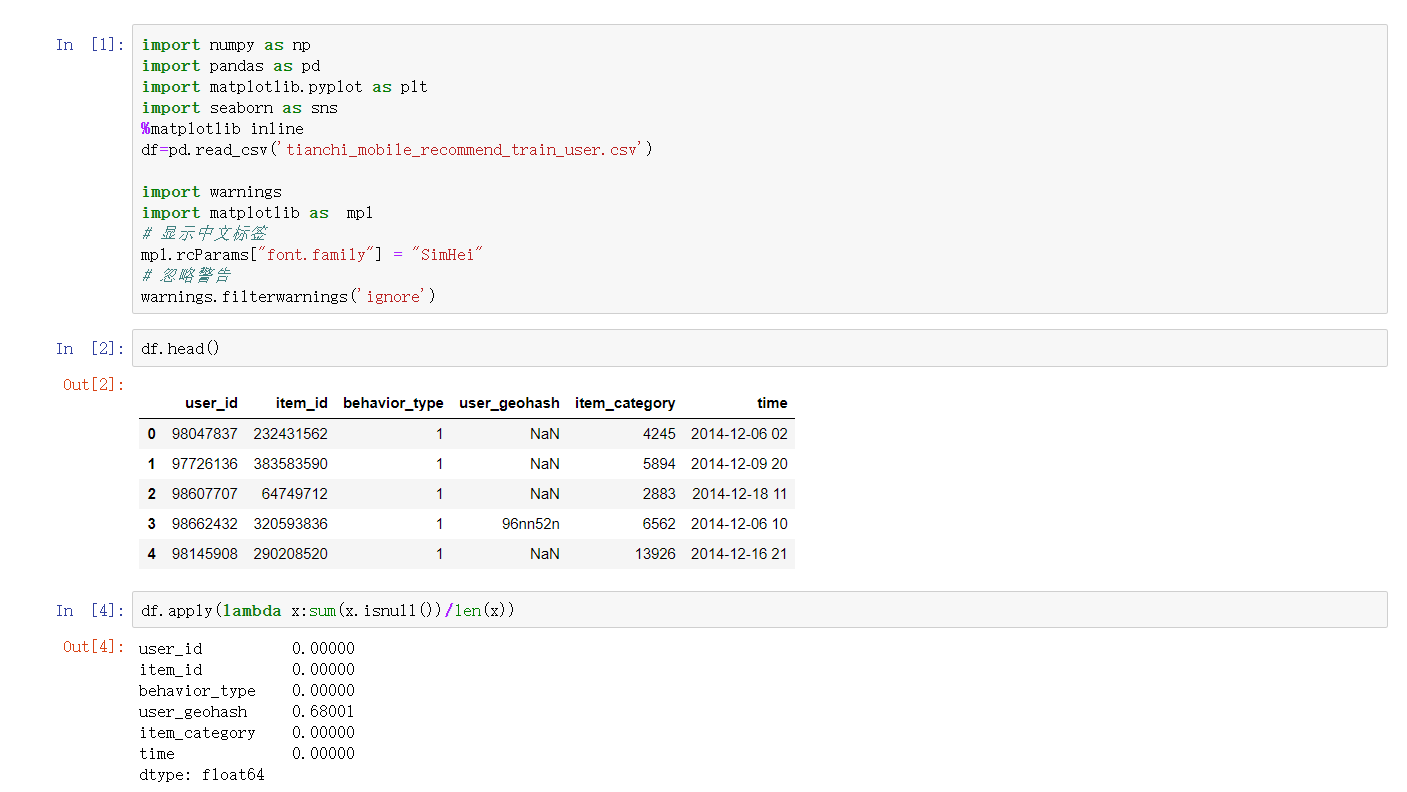Select the df.apply lambda code cell

pyautogui.click(x=759, y=609)
